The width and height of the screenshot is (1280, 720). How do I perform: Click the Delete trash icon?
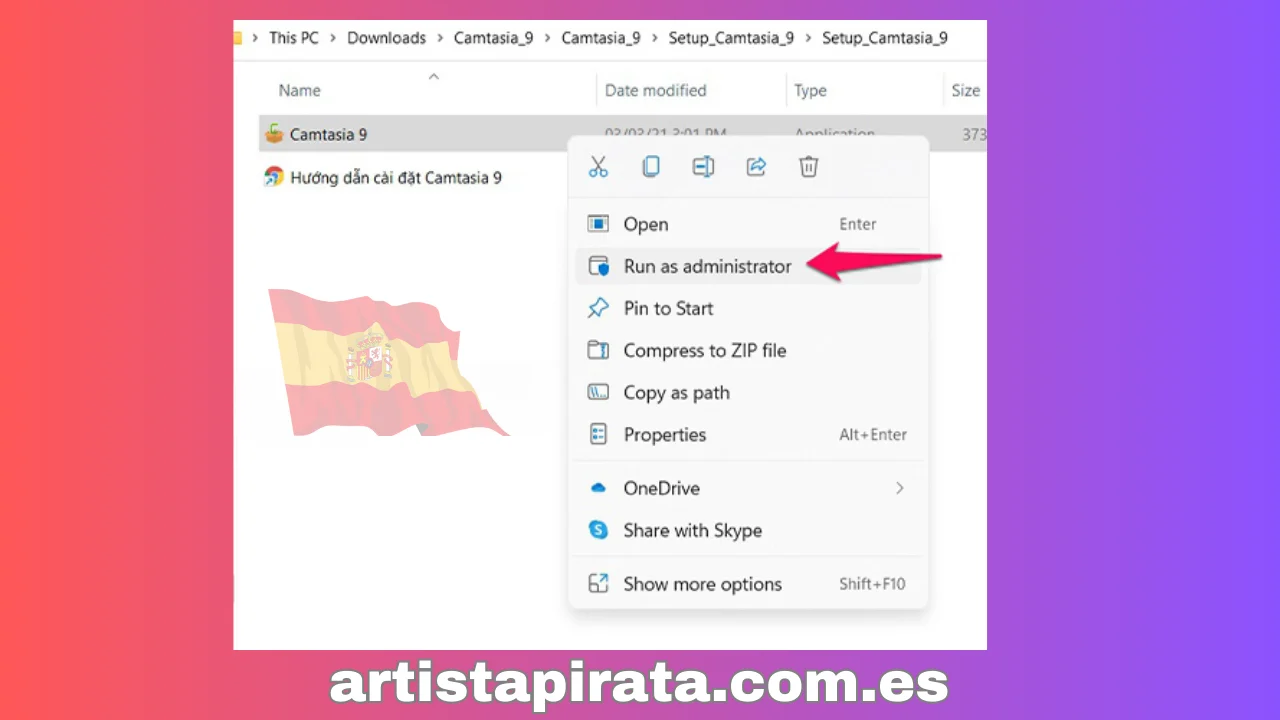tap(809, 167)
